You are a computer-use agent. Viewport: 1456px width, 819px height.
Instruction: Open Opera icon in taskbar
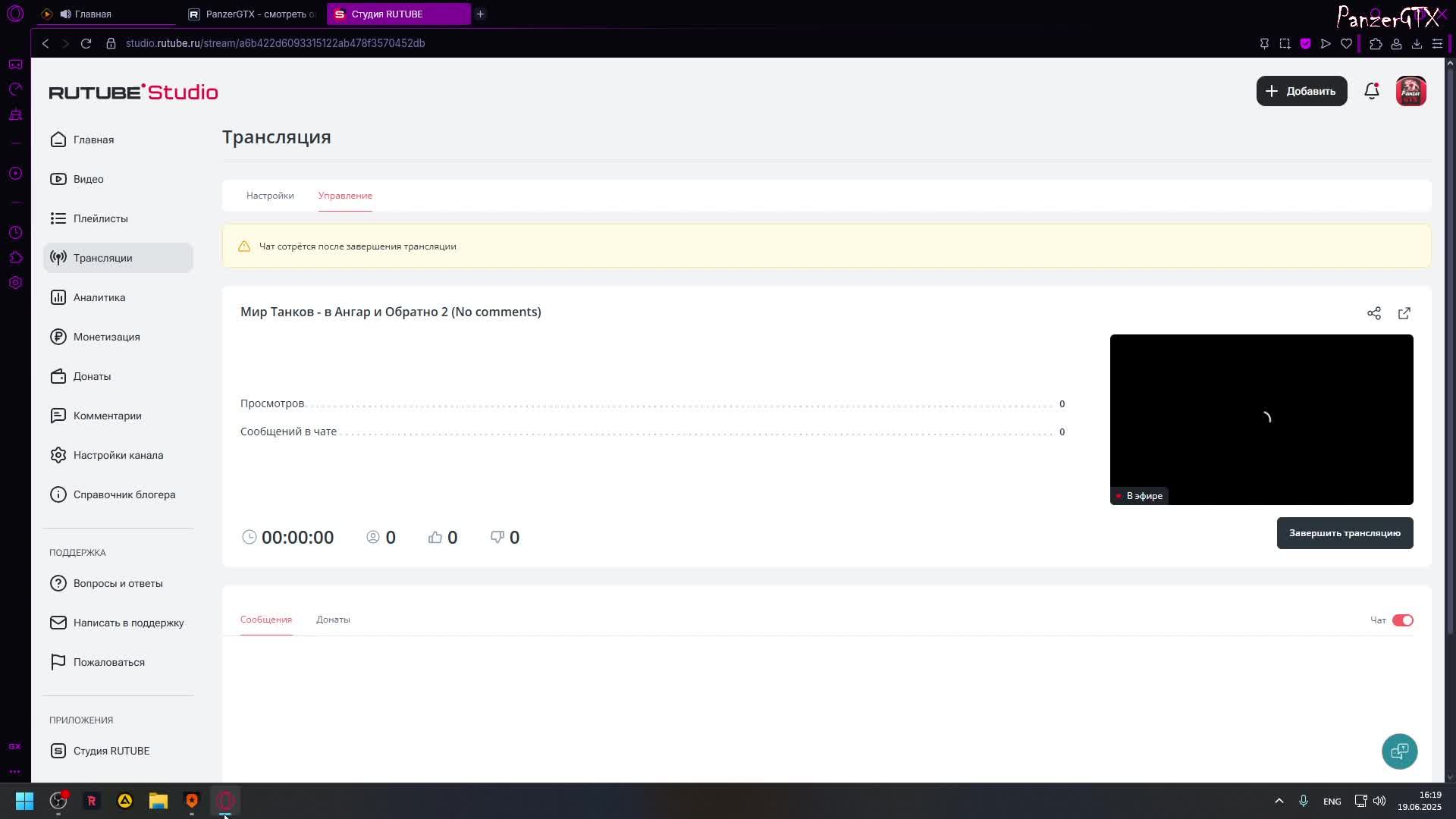(225, 801)
